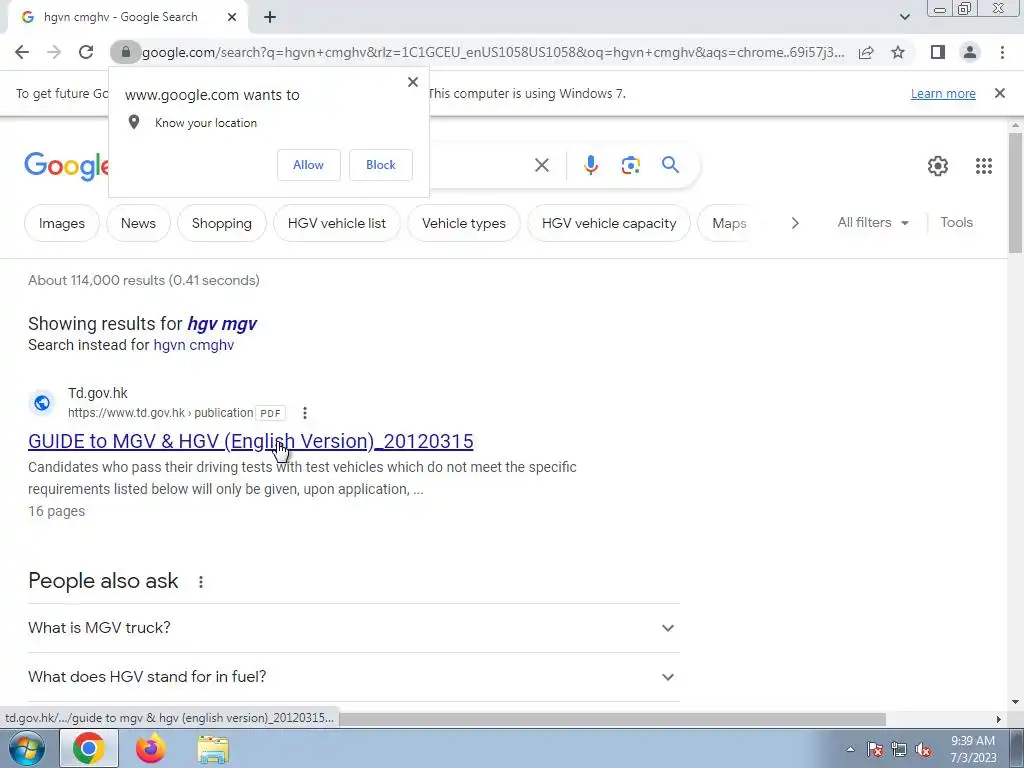Screen dimensions: 1024x768
Task: Click the muted volume tray icon
Action: (923, 749)
